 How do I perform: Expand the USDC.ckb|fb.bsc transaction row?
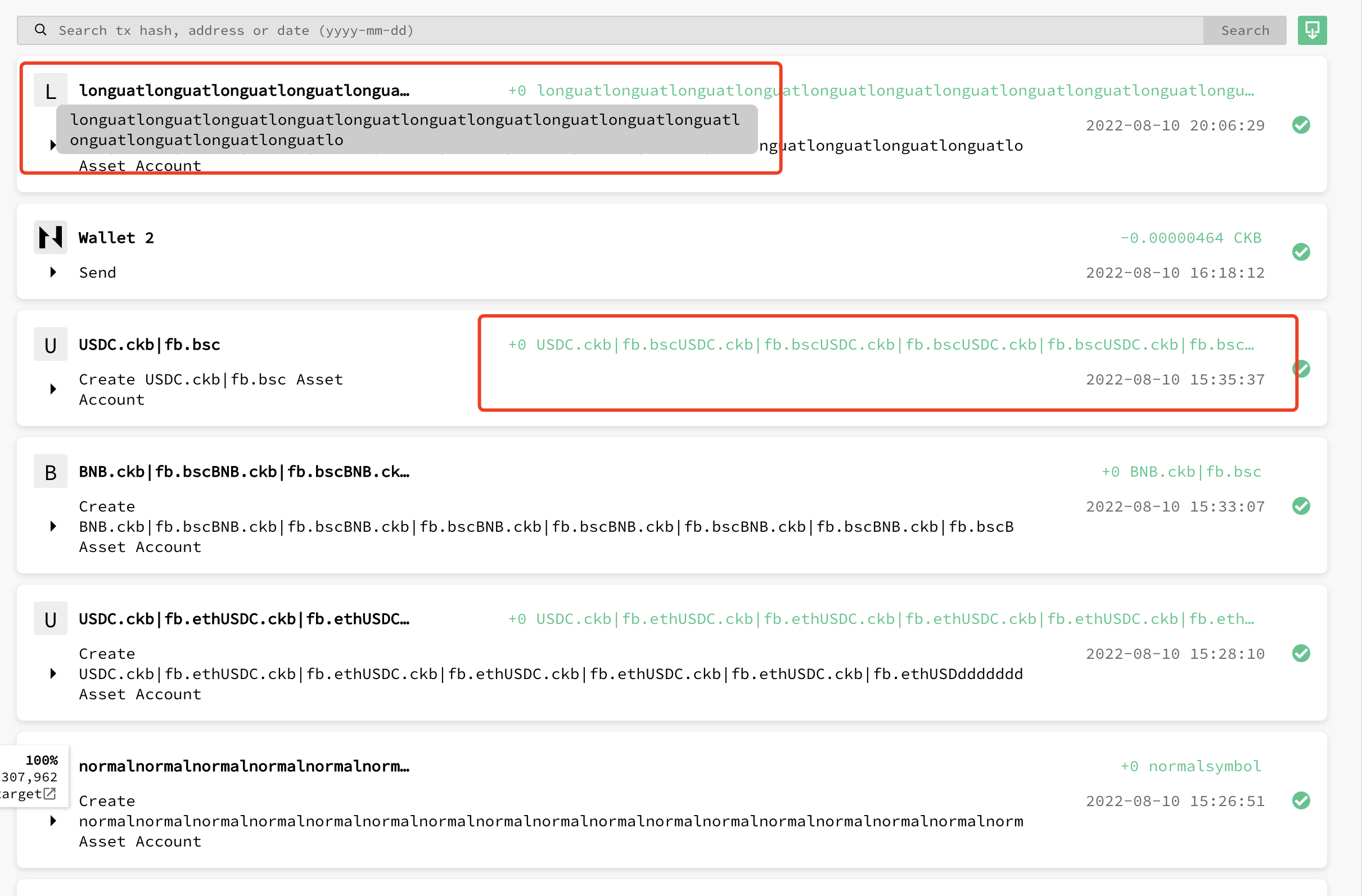[53, 389]
